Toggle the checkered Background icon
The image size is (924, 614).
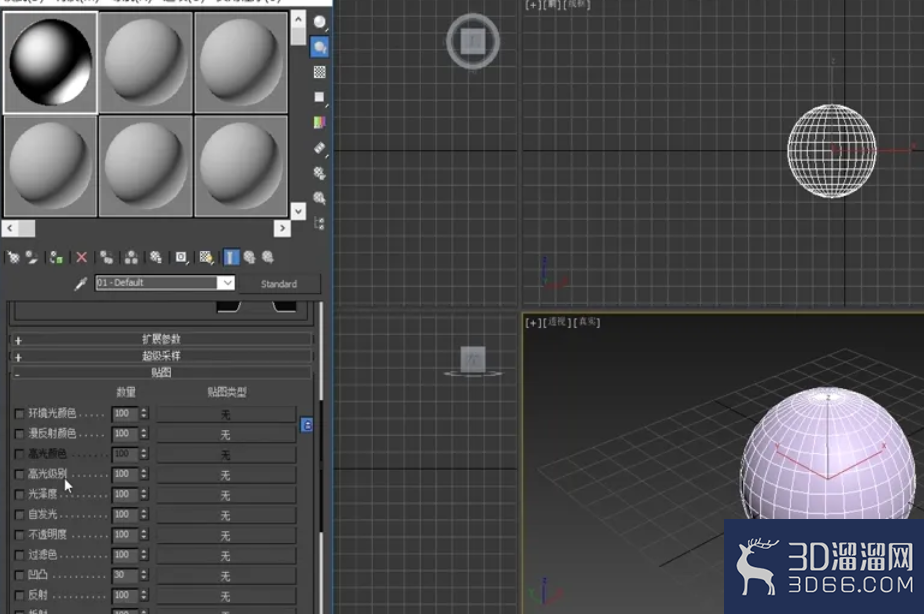[x=319, y=72]
